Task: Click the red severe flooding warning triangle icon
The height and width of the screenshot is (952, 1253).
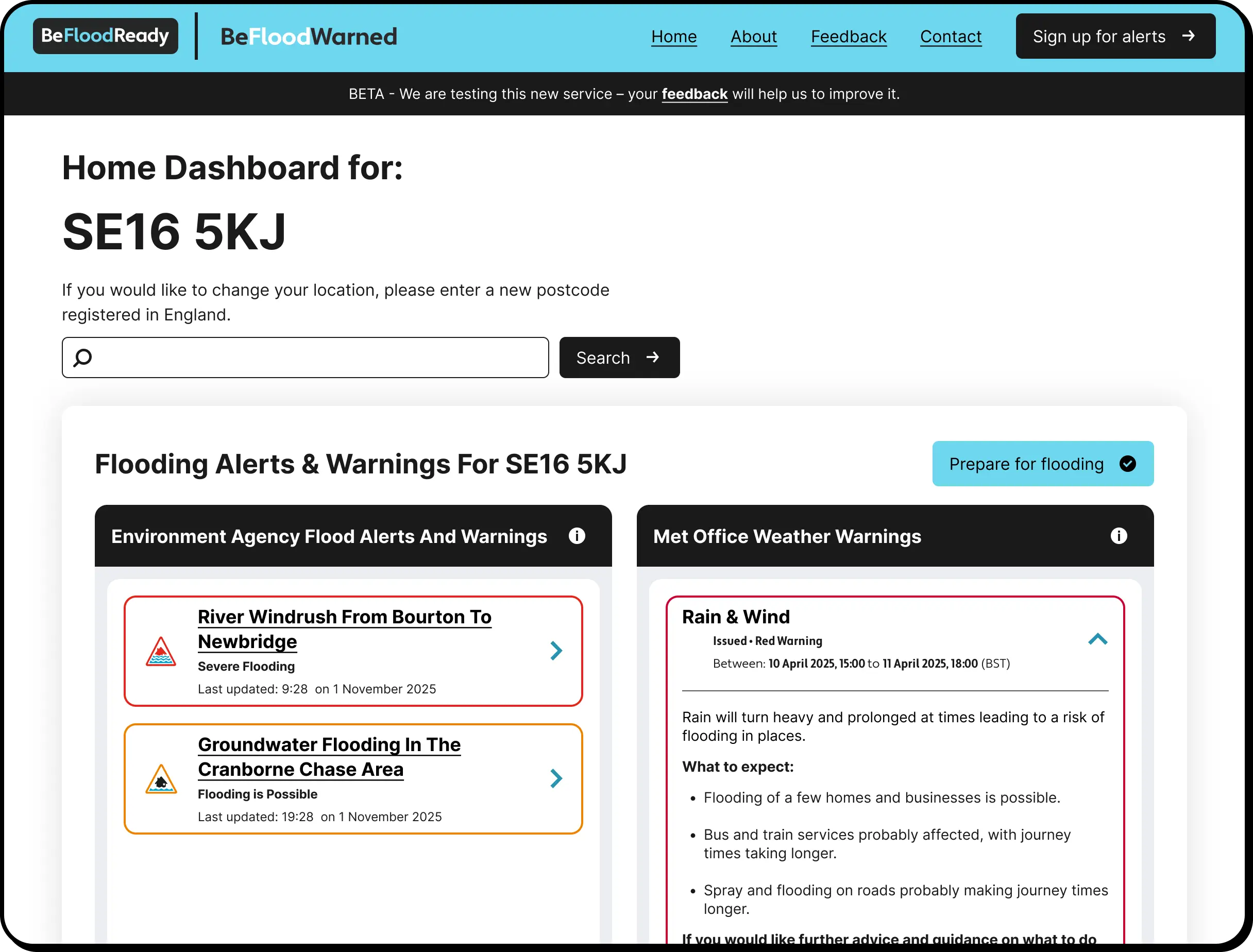Action: pos(161,652)
